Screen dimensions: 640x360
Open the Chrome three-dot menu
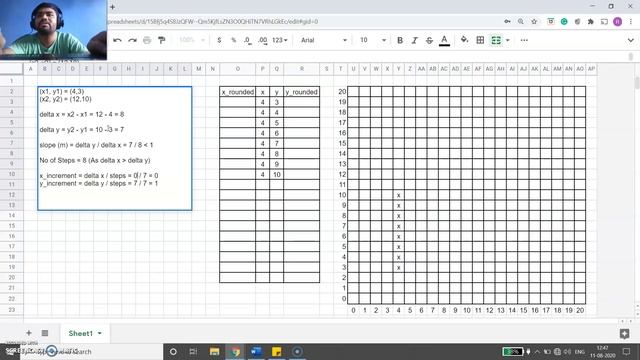[x=631, y=22]
